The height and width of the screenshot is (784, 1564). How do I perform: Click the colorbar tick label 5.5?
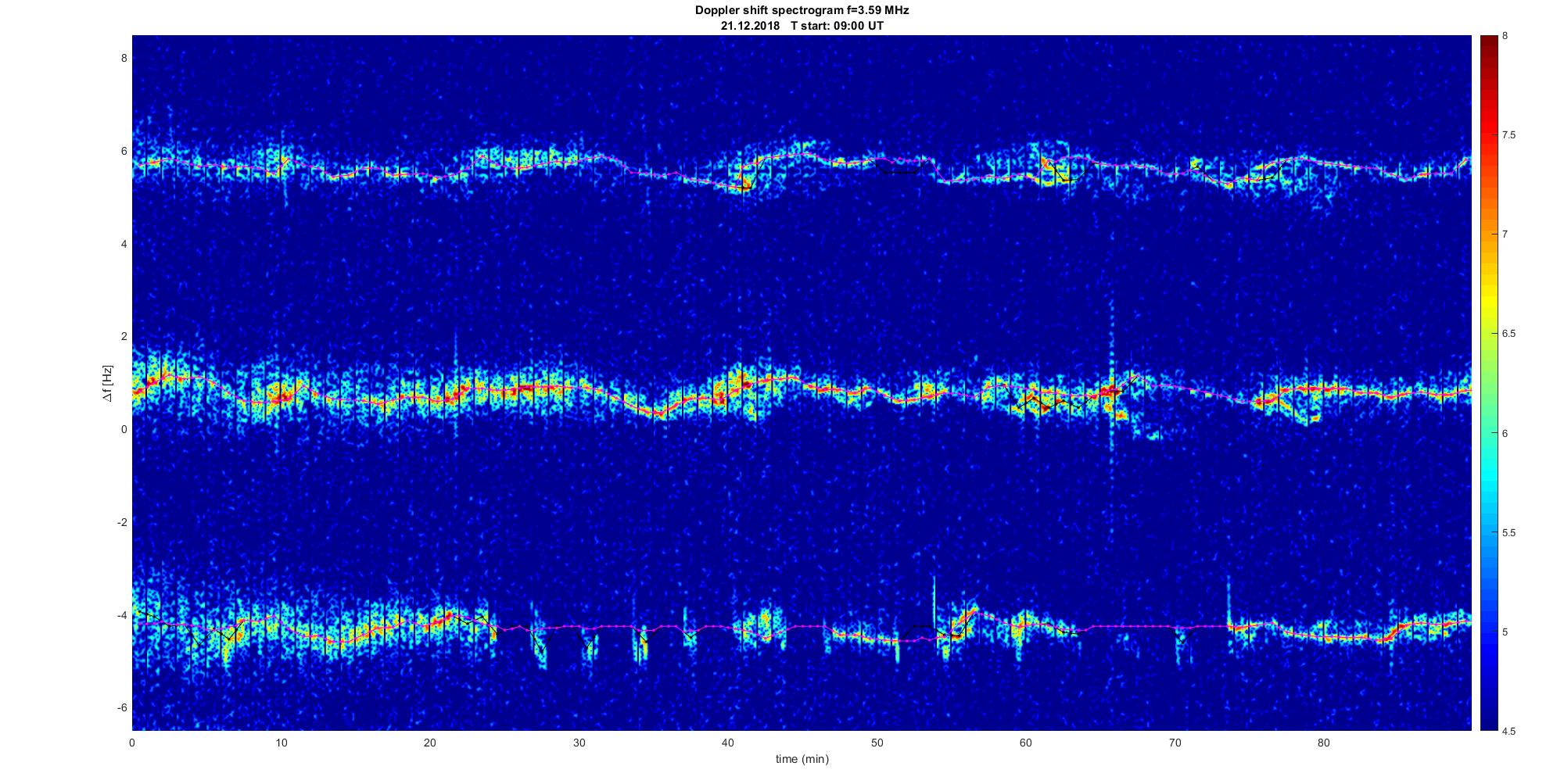(1508, 533)
